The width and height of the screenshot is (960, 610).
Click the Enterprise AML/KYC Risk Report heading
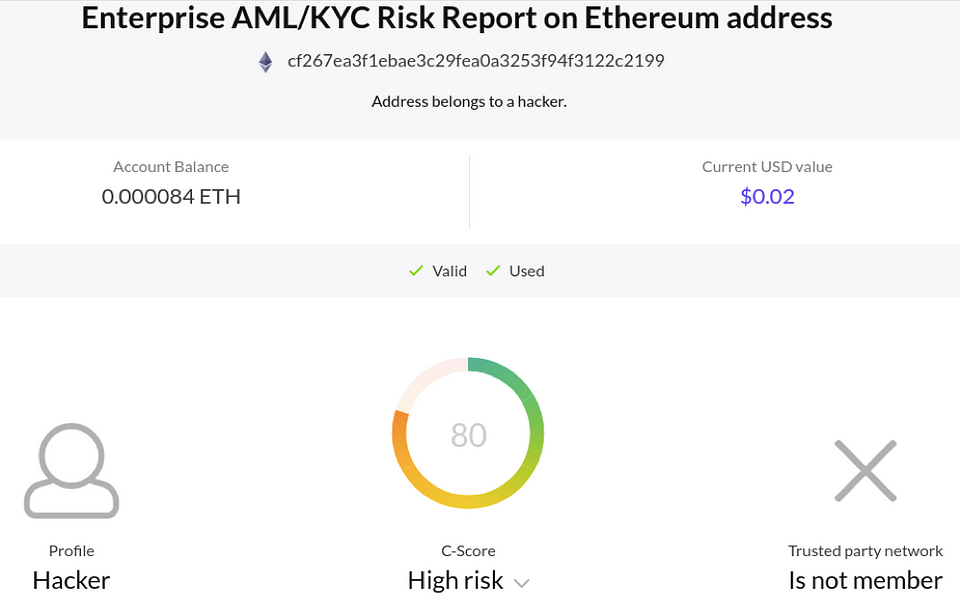click(x=457, y=17)
